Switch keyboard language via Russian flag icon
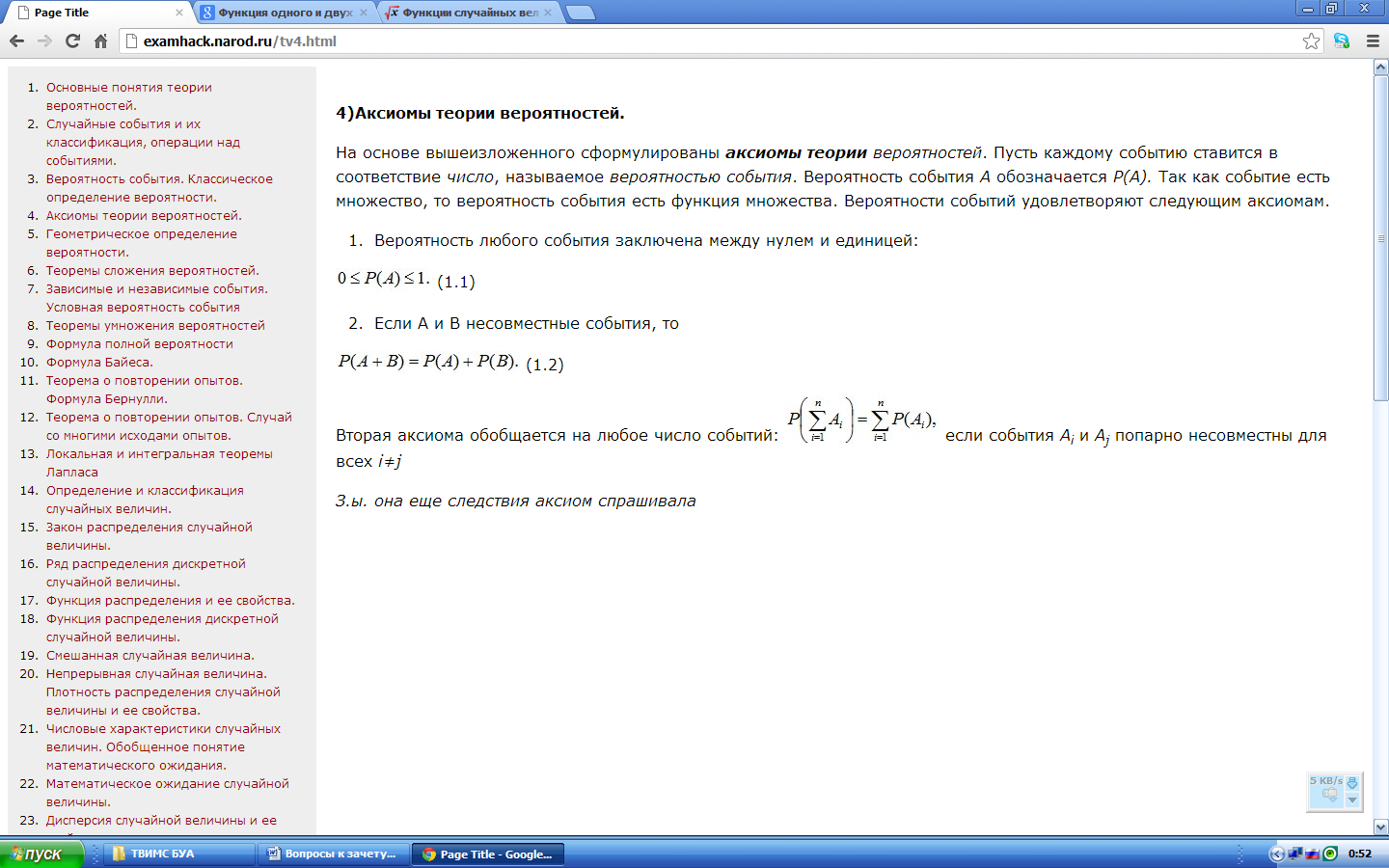 pyautogui.click(x=1313, y=854)
